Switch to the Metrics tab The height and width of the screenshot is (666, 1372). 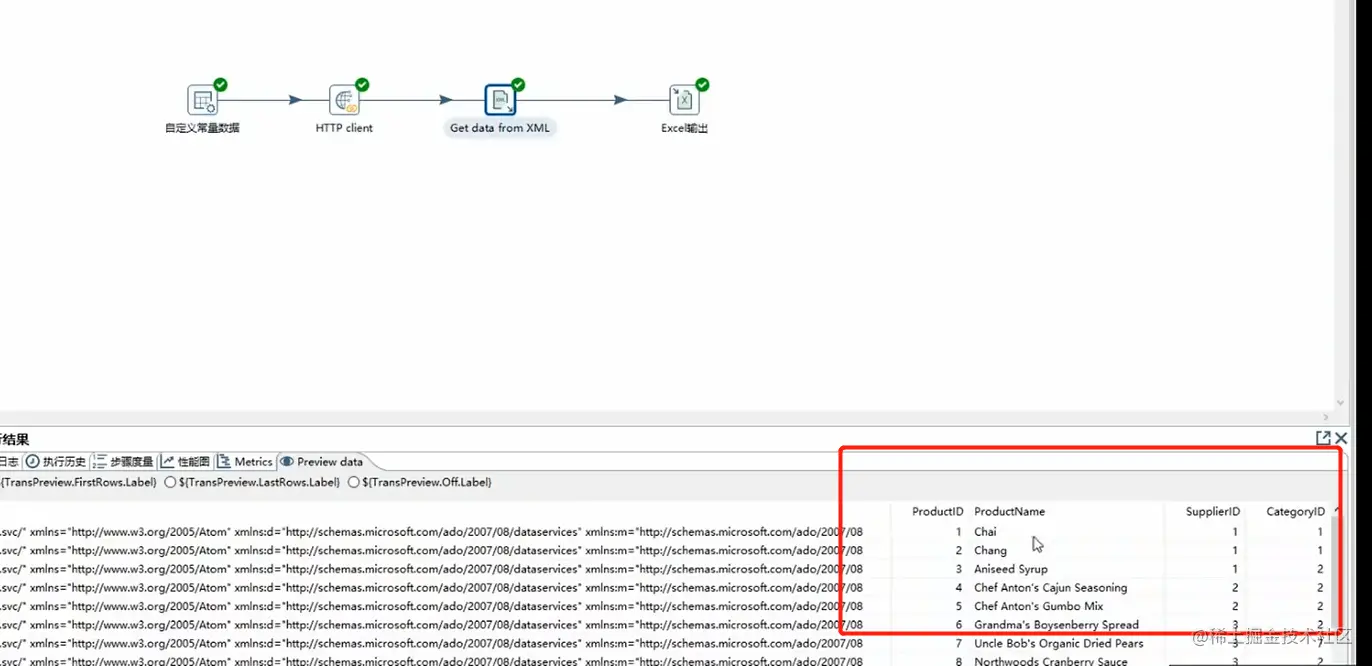pos(245,462)
